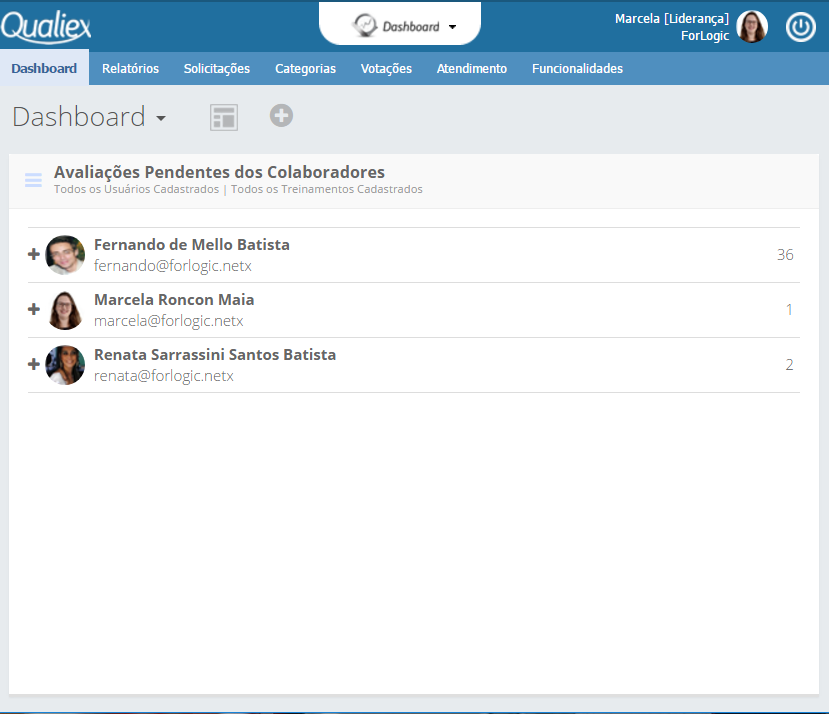
Task: Expand Fernando de Mello Batista's row
Action: click(x=34, y=255)
